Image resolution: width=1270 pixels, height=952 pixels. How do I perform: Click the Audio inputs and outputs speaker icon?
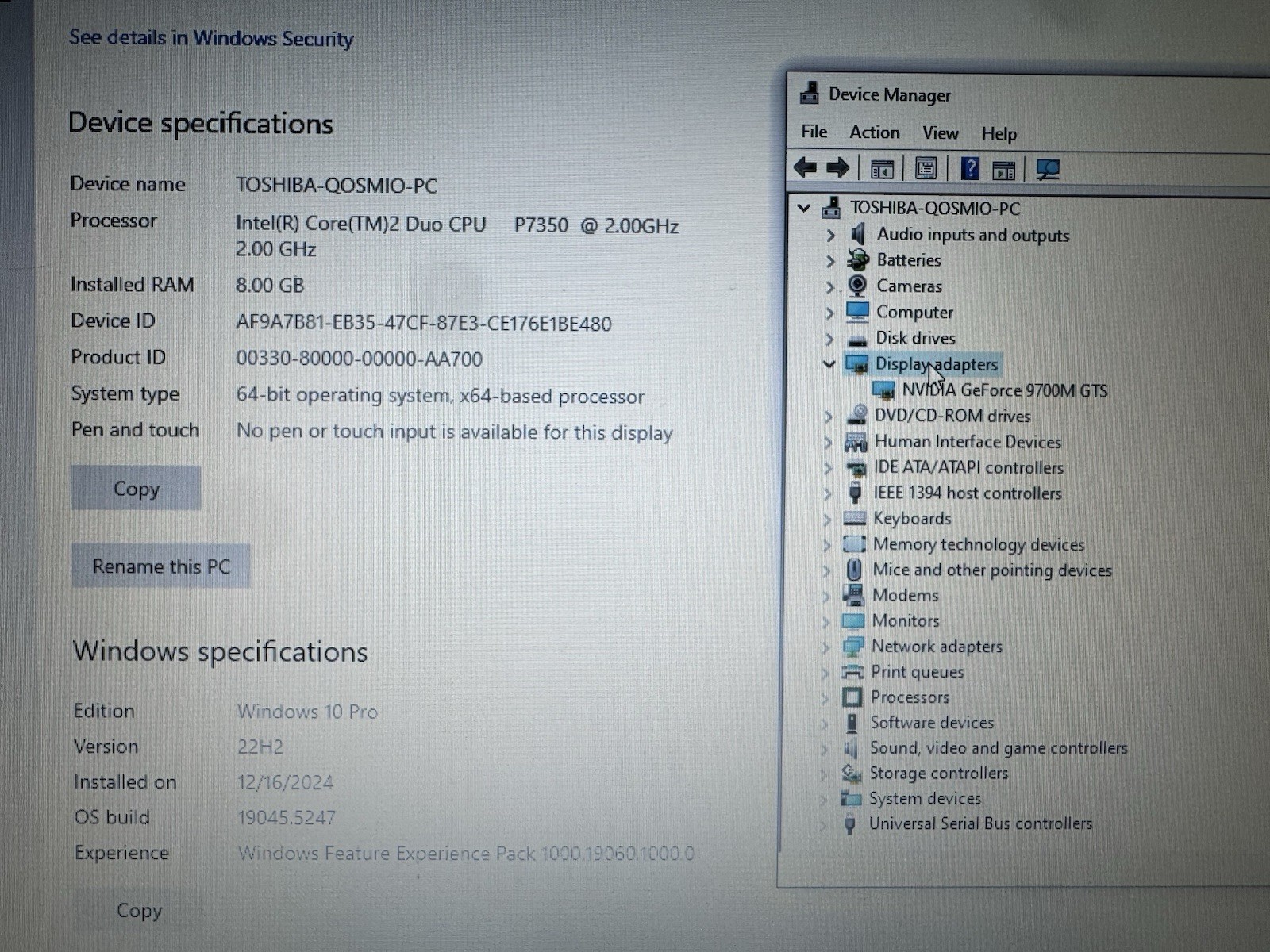click(x=857, y=234)
